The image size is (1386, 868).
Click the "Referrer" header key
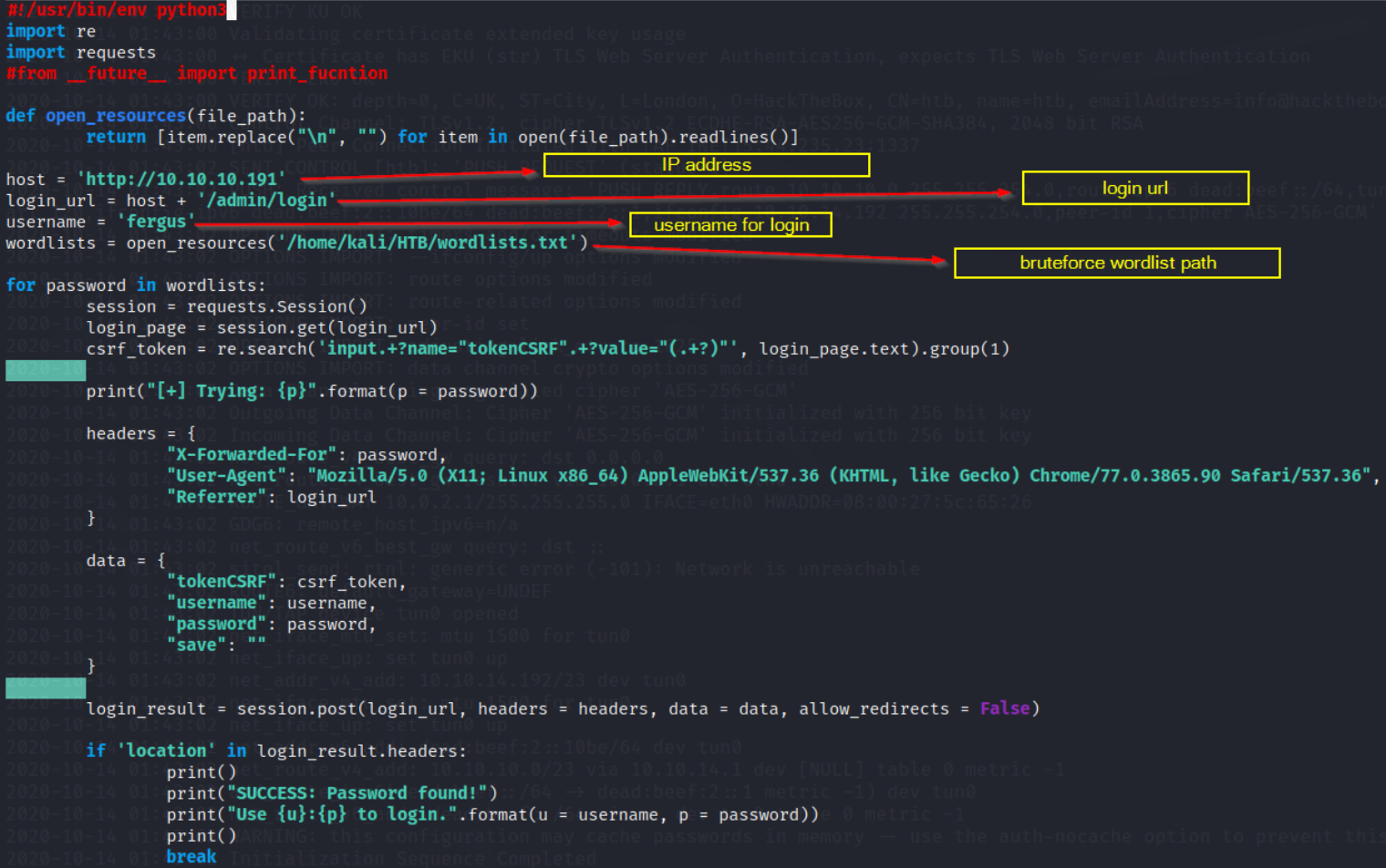216,497
